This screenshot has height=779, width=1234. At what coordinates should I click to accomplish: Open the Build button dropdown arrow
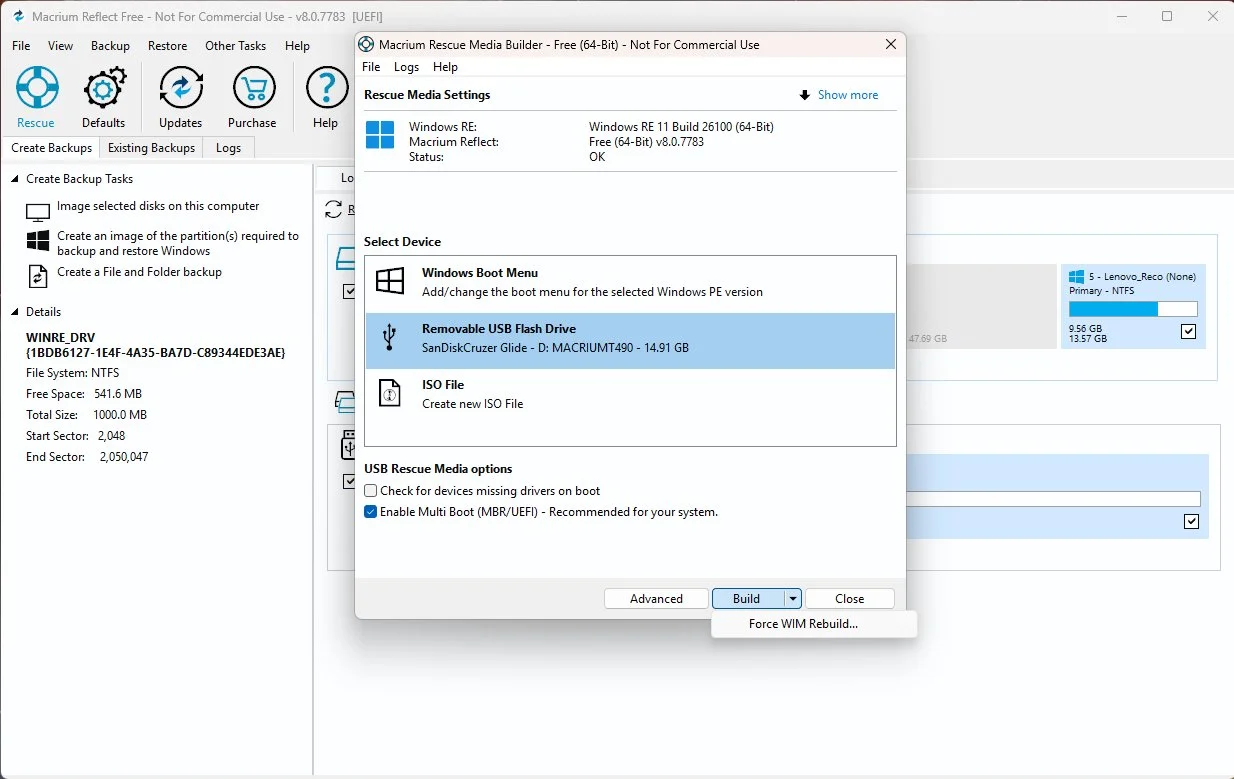(793, 599)
